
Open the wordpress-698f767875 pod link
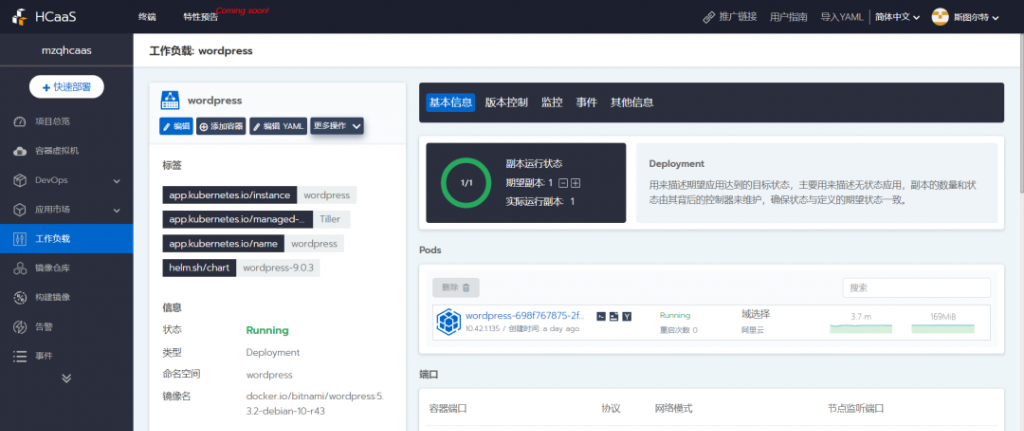(525, 315)
